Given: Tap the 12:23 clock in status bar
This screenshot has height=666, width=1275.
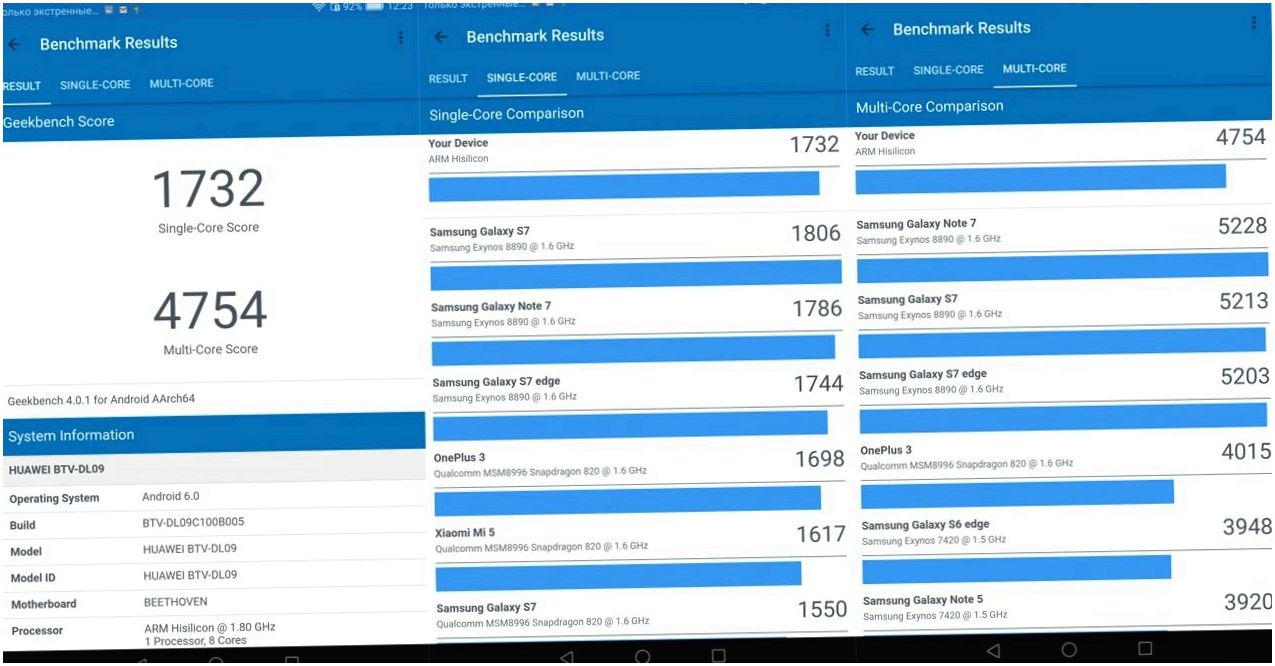Looking at the screenshot, I should (x=400, y=6).
